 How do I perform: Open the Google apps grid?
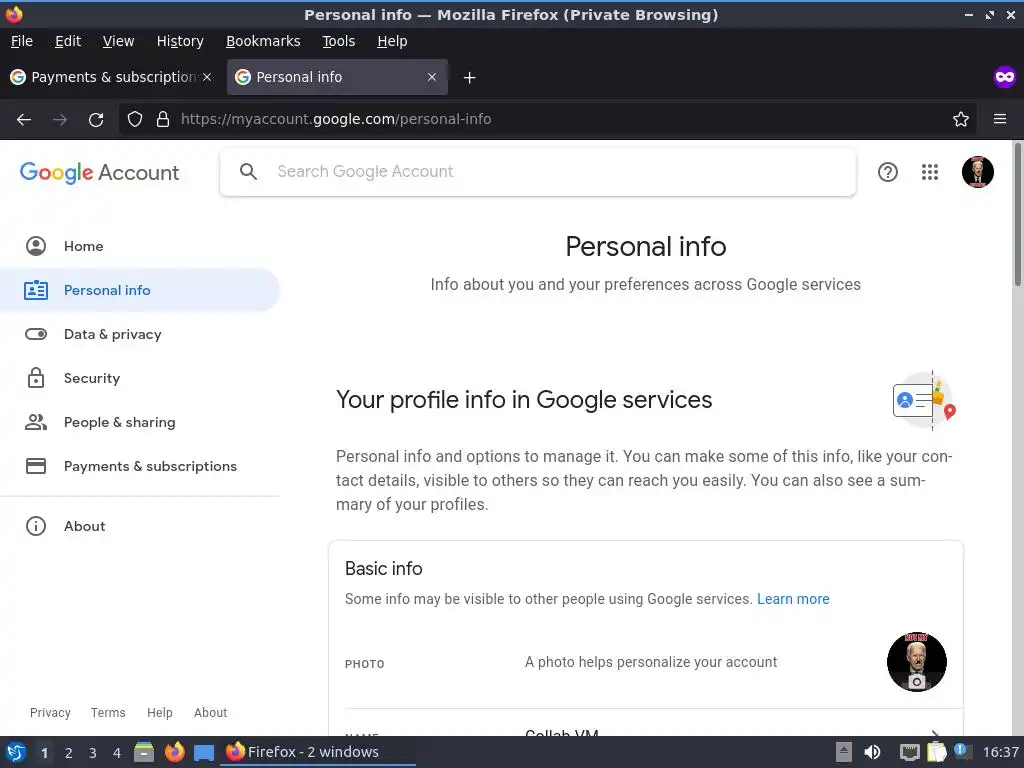930,172
